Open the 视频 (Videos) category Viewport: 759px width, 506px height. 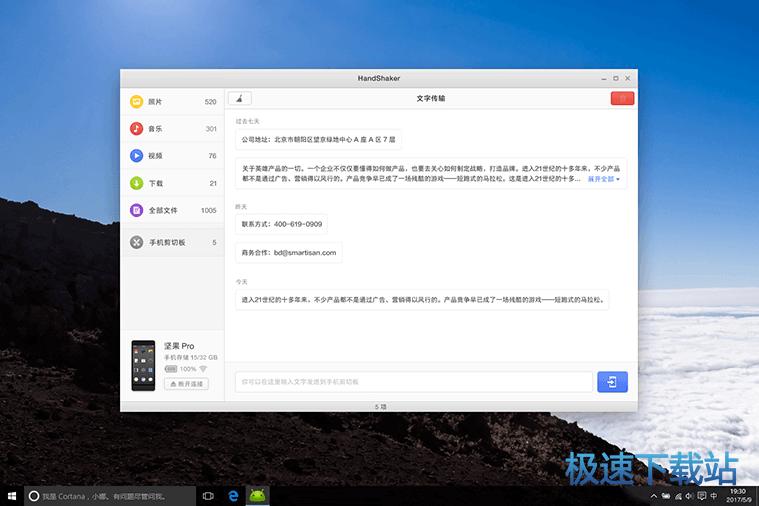(172, 156)
